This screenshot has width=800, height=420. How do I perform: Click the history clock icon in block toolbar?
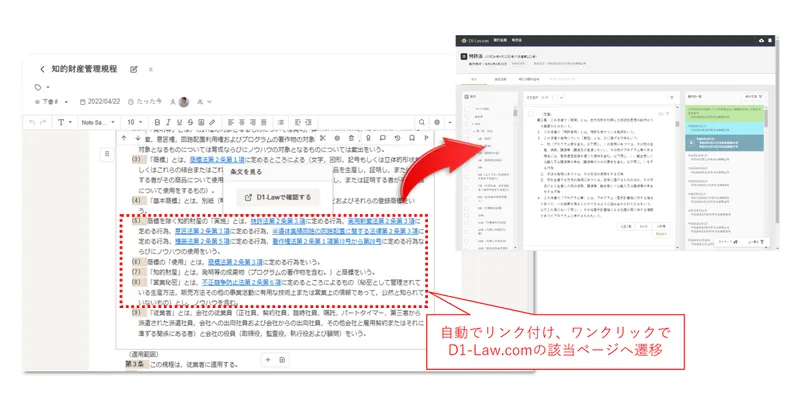click(x=397, y=138)
